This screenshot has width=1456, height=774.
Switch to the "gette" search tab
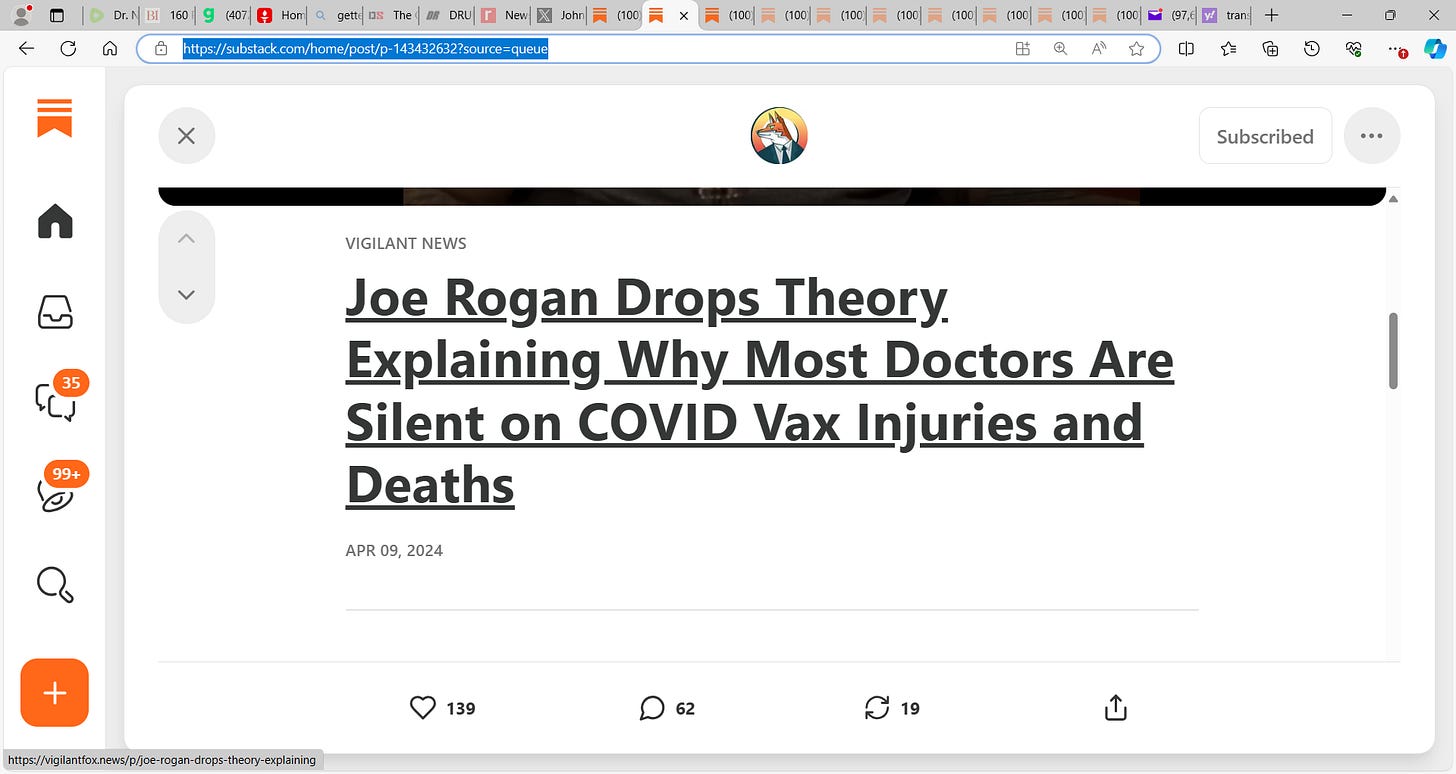coord(334,15)
